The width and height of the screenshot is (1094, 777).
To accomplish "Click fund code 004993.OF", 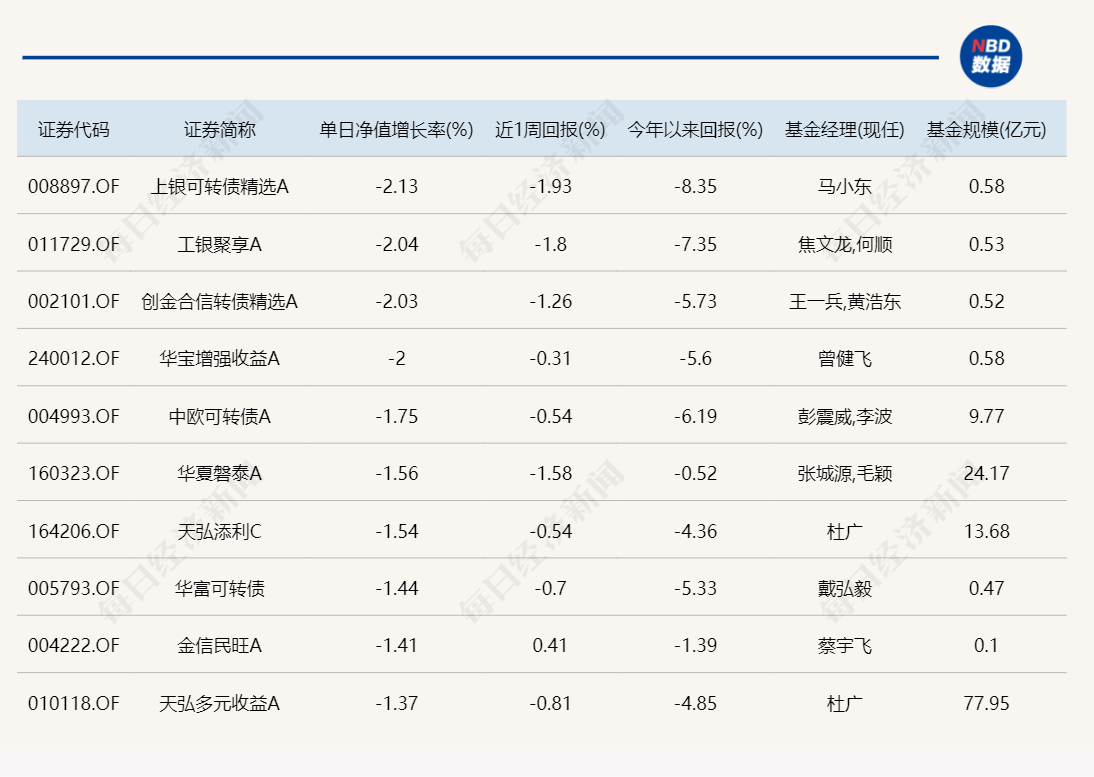I will (73, 416).
